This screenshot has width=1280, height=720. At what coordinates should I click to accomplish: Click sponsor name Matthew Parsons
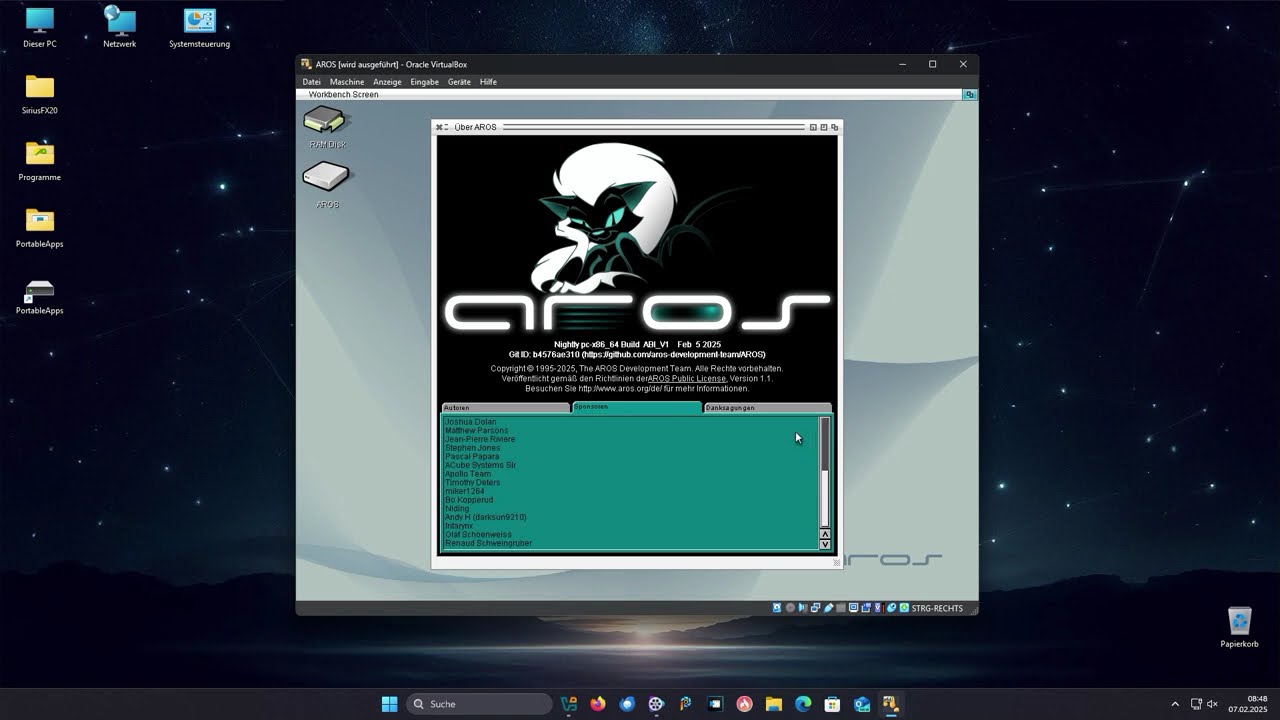(476, 430)
